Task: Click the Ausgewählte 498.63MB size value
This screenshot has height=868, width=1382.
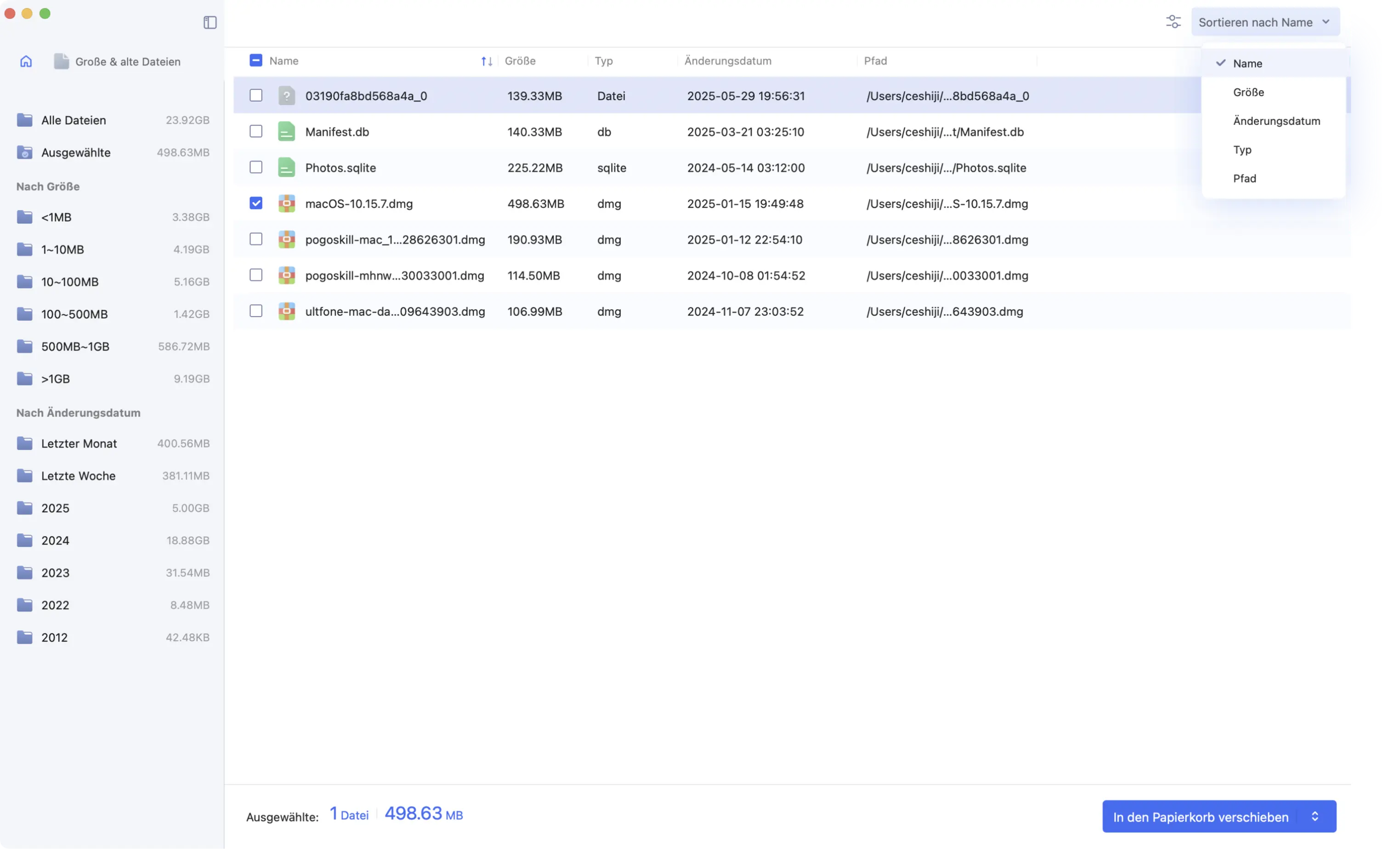Action: (183, 152)
